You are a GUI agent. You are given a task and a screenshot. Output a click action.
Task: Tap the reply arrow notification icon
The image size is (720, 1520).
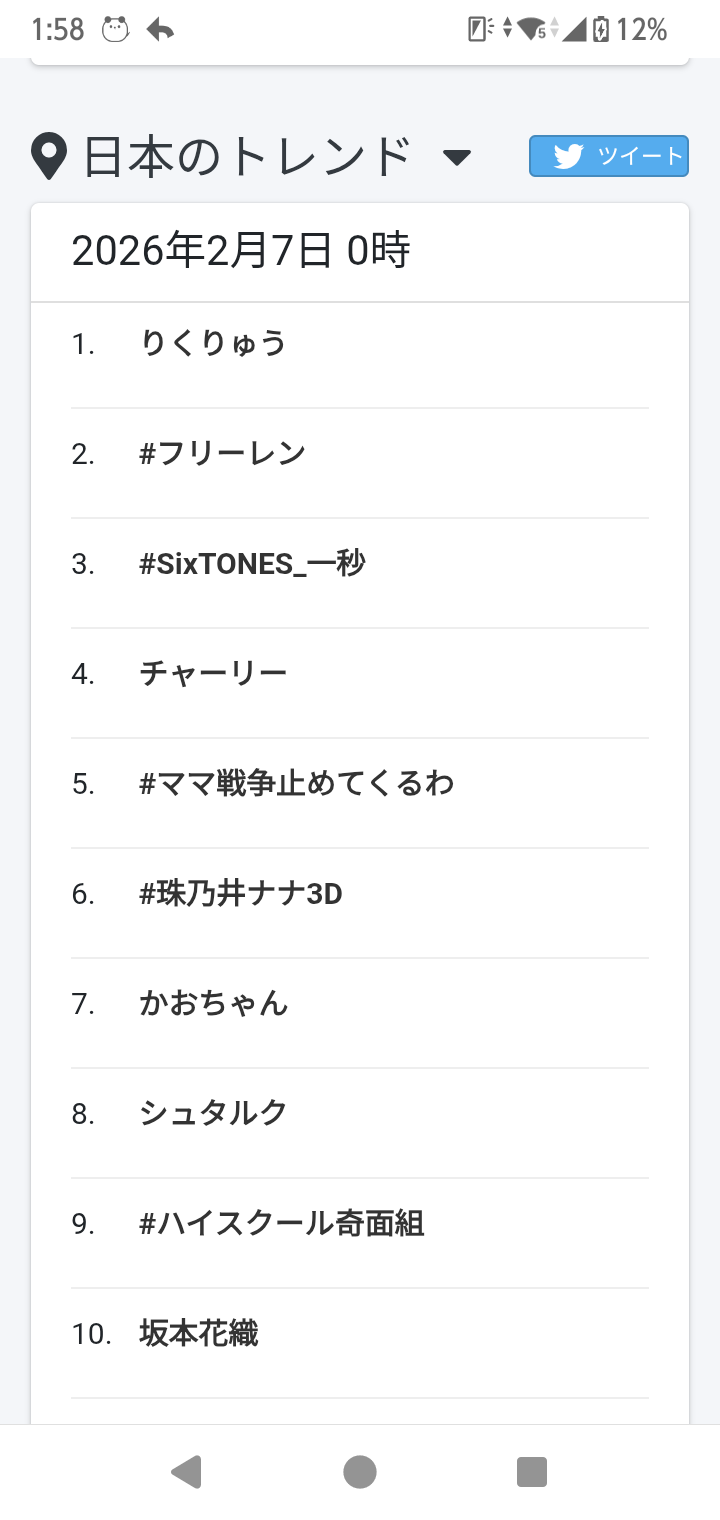tap(160, 30)
